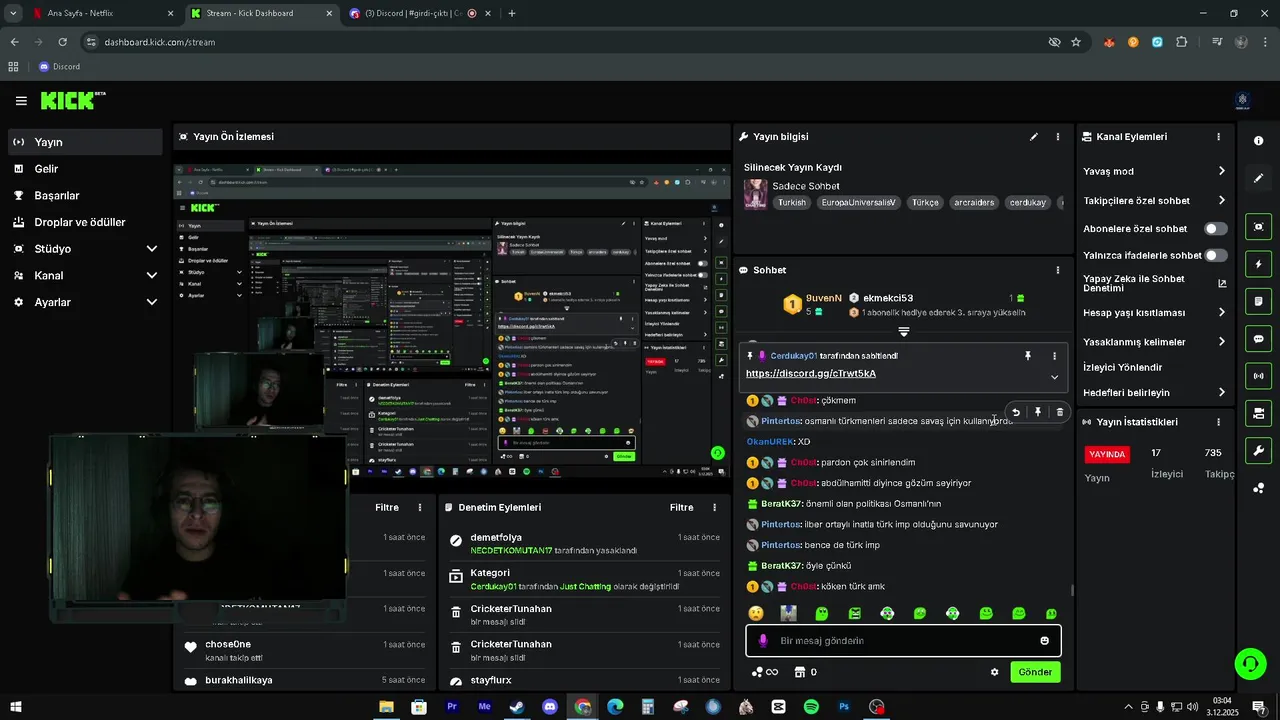This screenshot has width=1280, height=720.
Task: Click the message input field
Action: click(903, 641)
